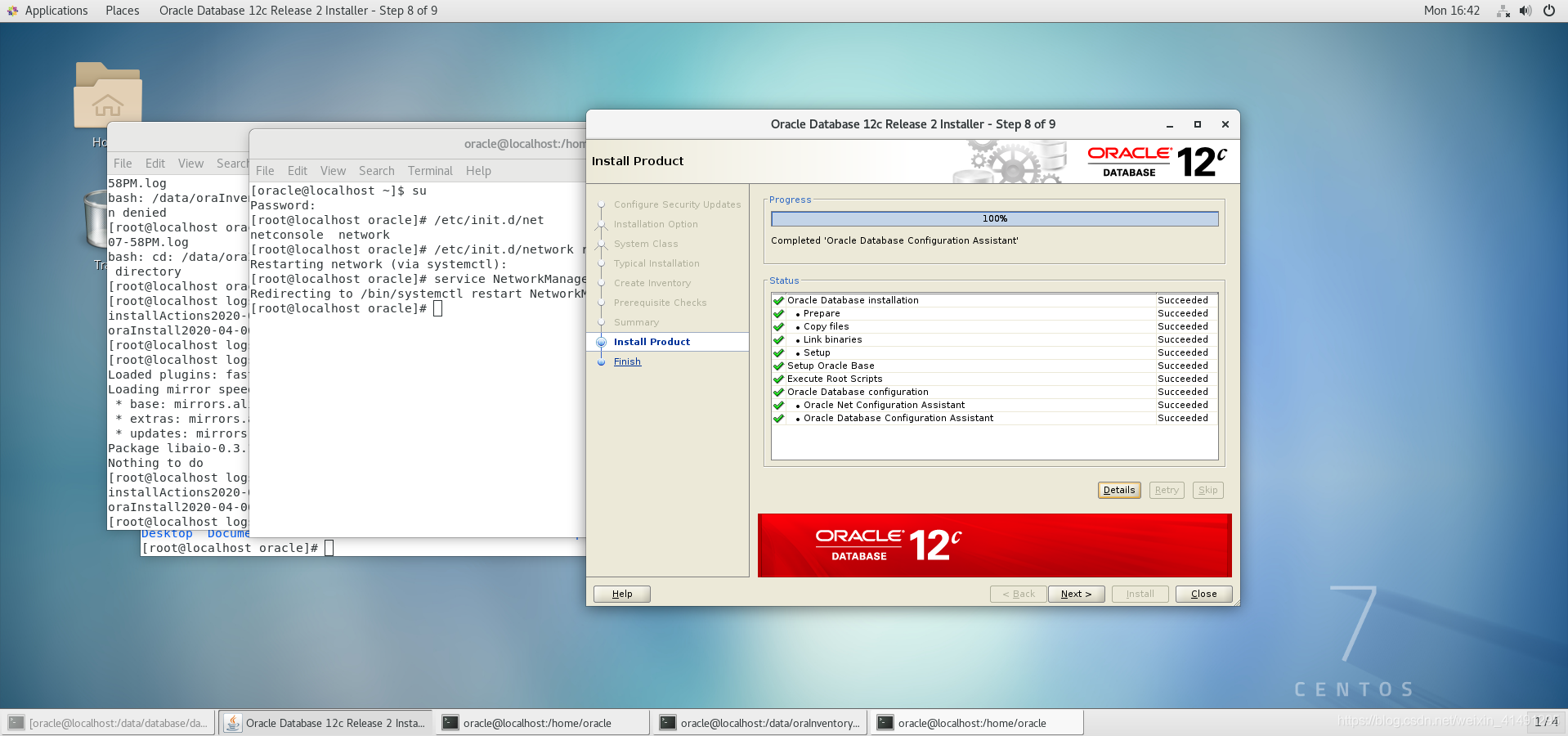Click 'Execute Root Scripts' status text

pyautogui.click(x=835, y=379)
